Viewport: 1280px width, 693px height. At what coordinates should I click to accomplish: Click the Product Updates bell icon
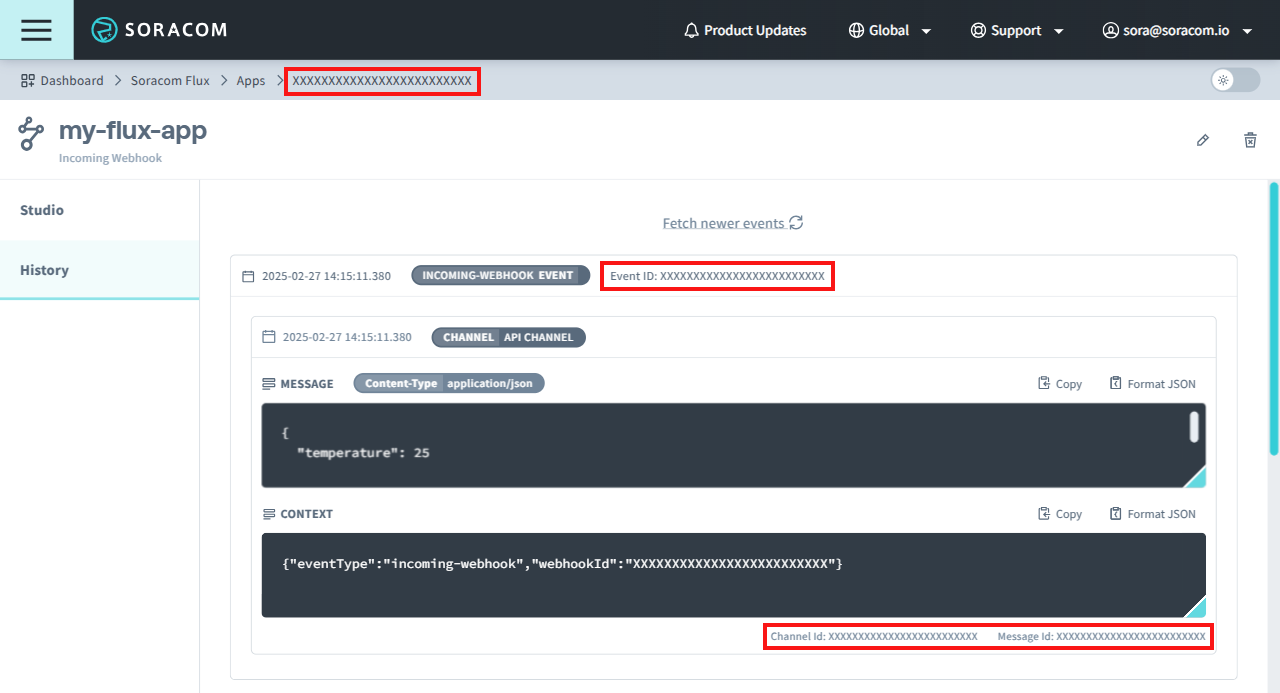point(691,31)
